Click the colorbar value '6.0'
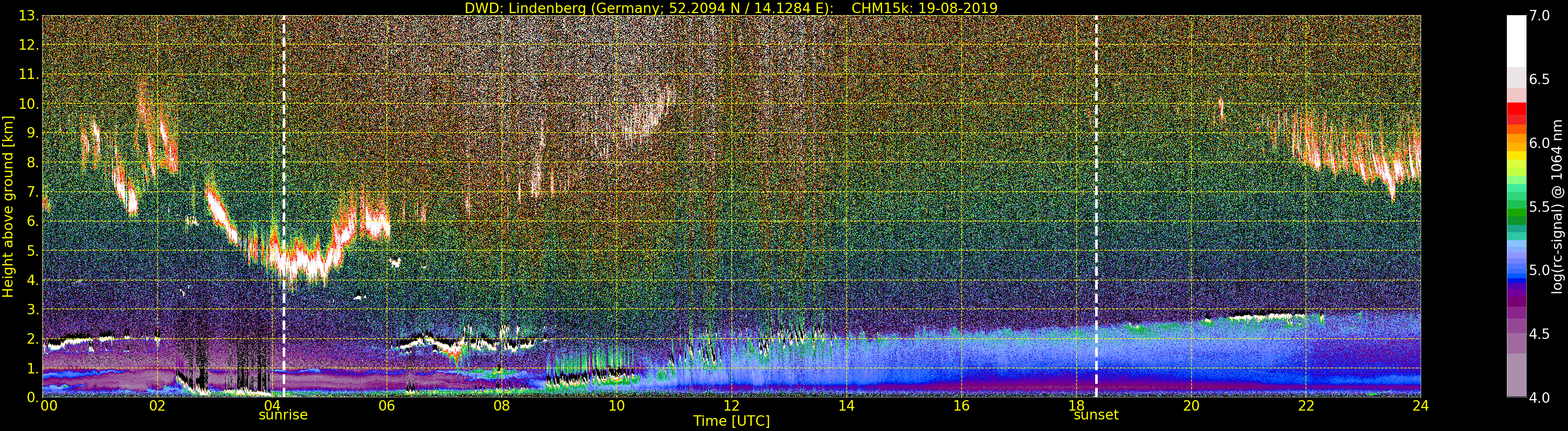Image resolution: width=1568 pixels, height=431 pixels. tap(1539, 143)
